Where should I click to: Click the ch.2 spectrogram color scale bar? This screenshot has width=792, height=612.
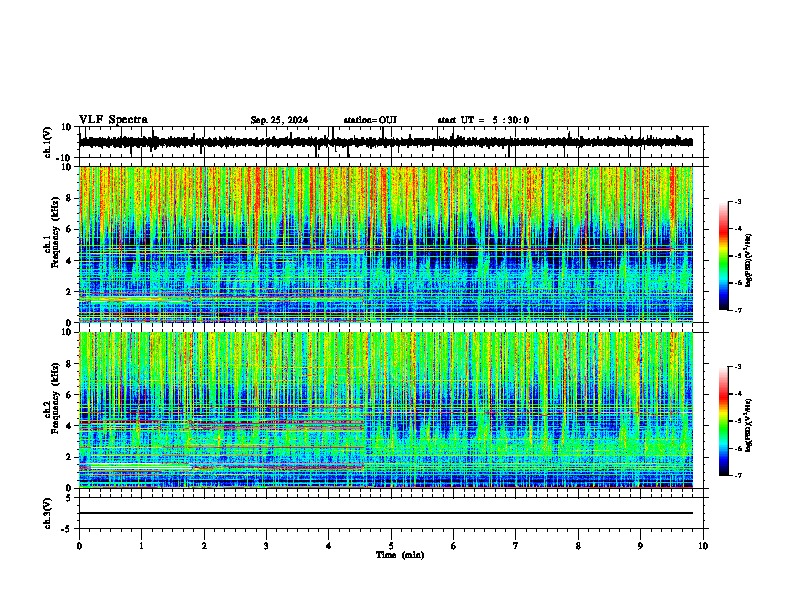point(724,421)
